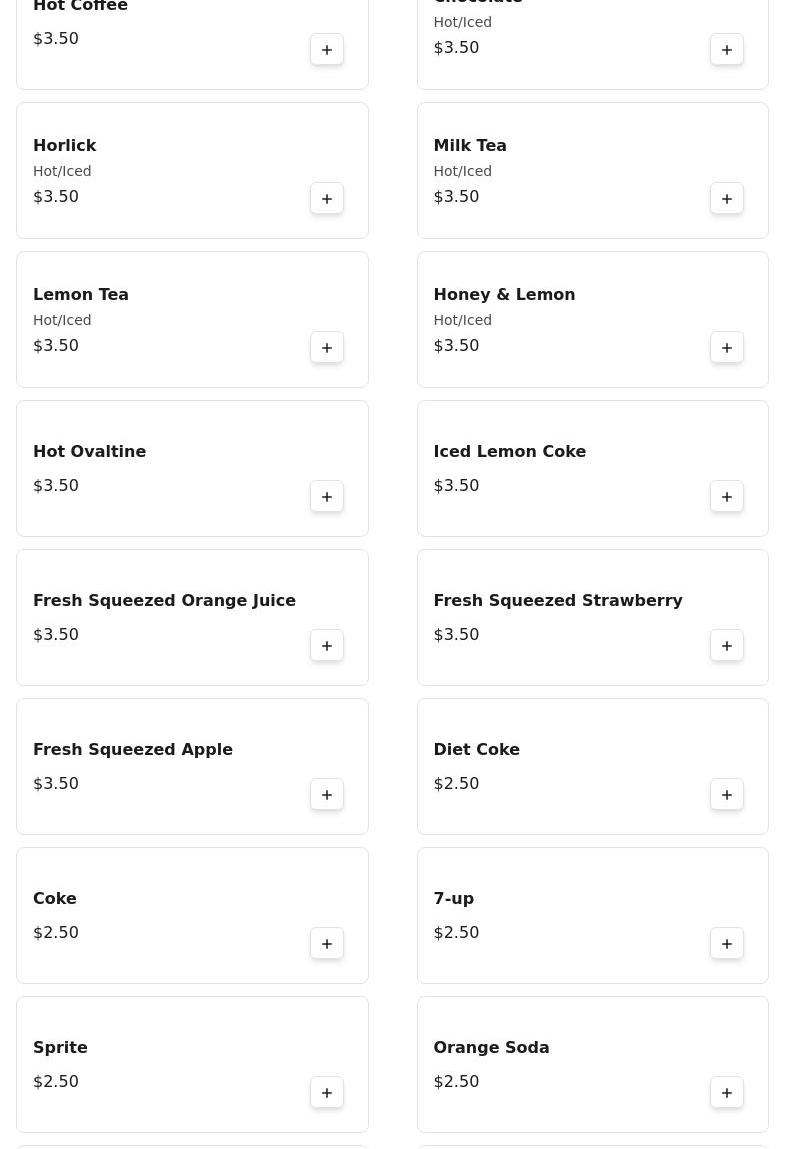
Task: Click plus for Iced Lemon Coke
Action: pos(727,497)
